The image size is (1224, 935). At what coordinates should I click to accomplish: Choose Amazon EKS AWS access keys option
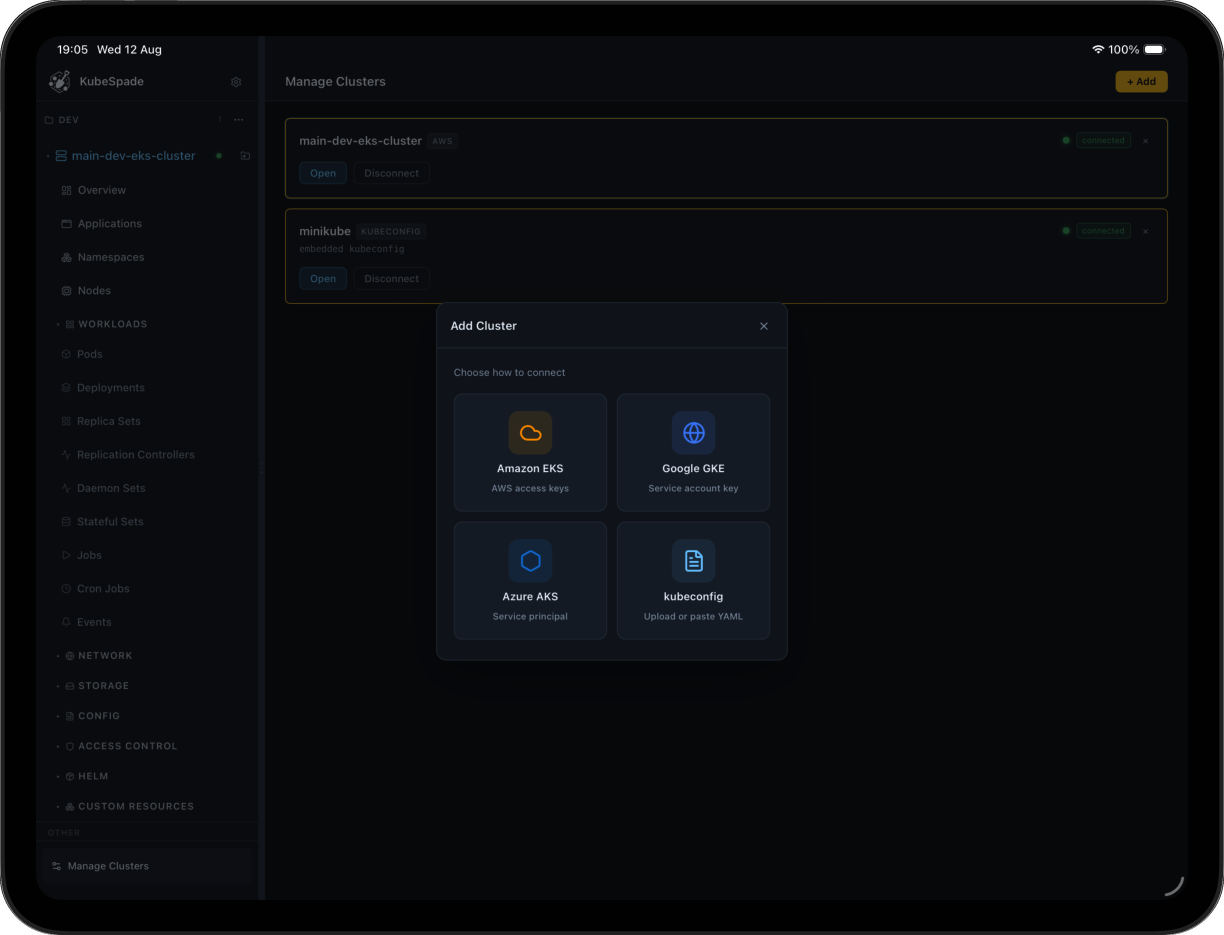(x=530, y=452)
